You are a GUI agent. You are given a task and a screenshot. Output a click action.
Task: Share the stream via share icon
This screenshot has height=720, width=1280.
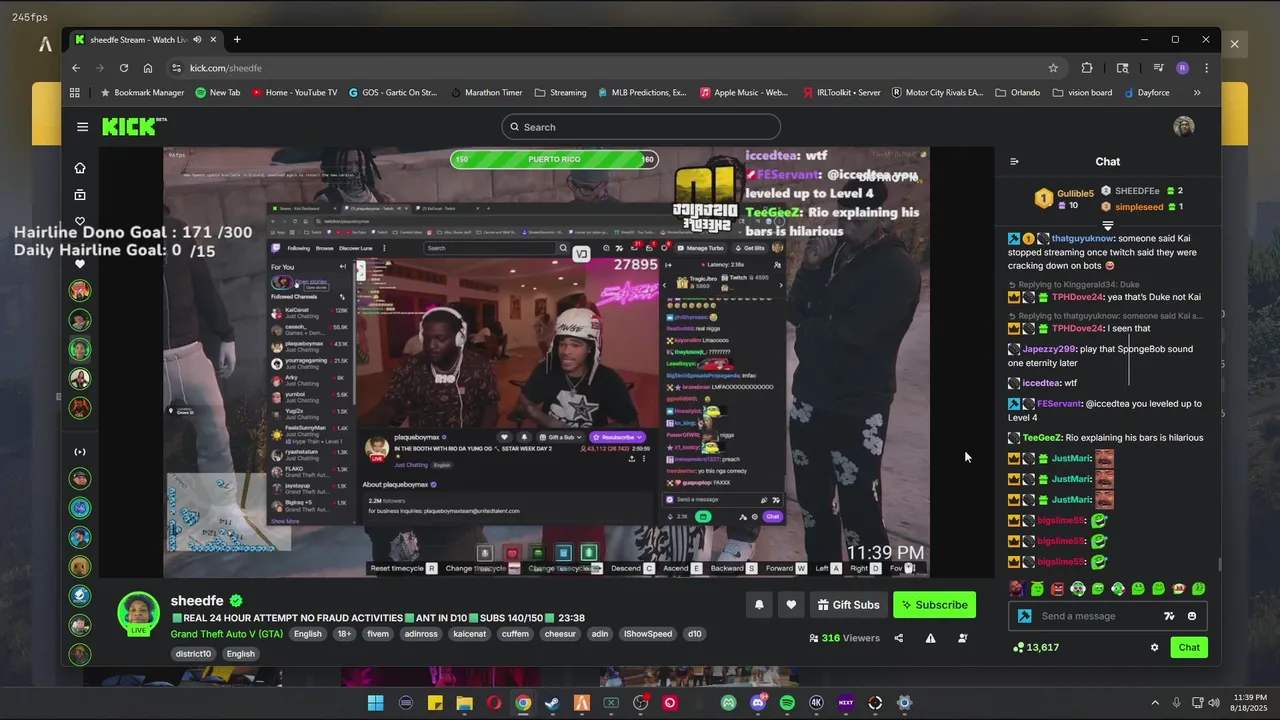coord(898,638)
